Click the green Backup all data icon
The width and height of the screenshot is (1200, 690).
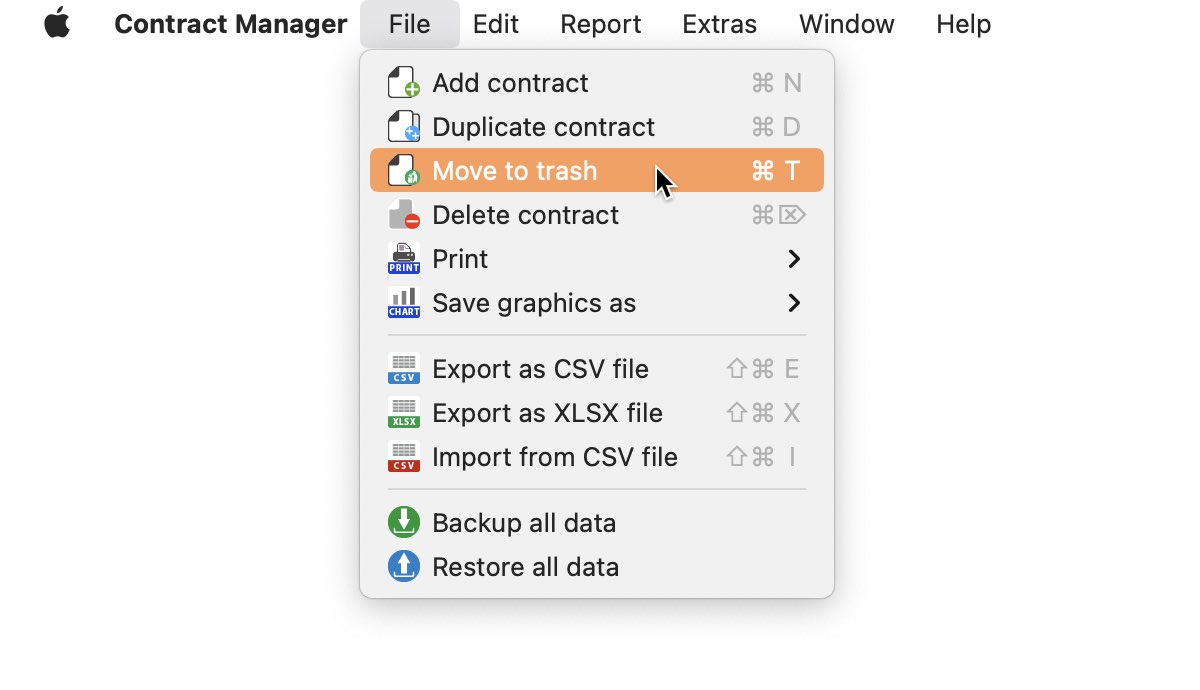pyautogui.click(x=403, y=523)
